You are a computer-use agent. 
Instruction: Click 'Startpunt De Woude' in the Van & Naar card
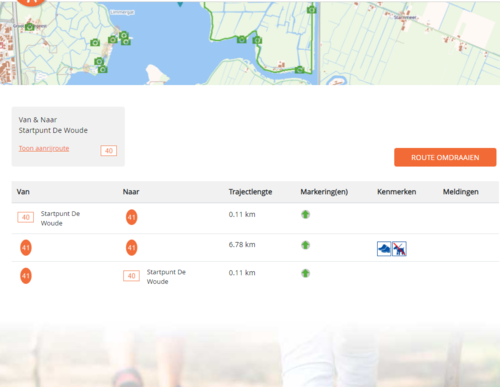[53, 130]
